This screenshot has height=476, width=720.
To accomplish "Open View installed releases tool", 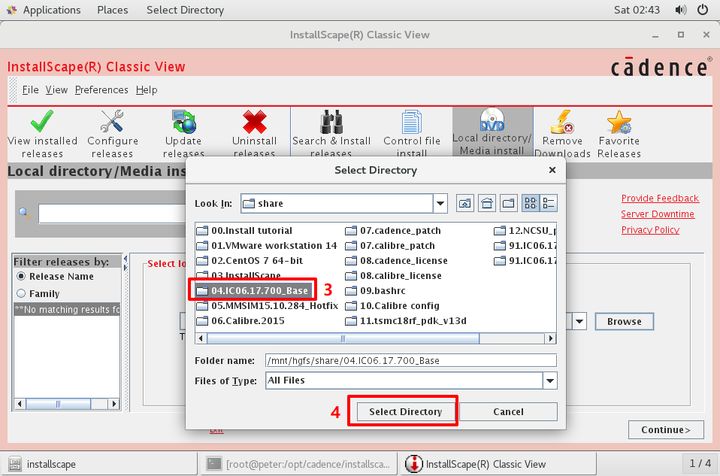I will coord(42,134).
